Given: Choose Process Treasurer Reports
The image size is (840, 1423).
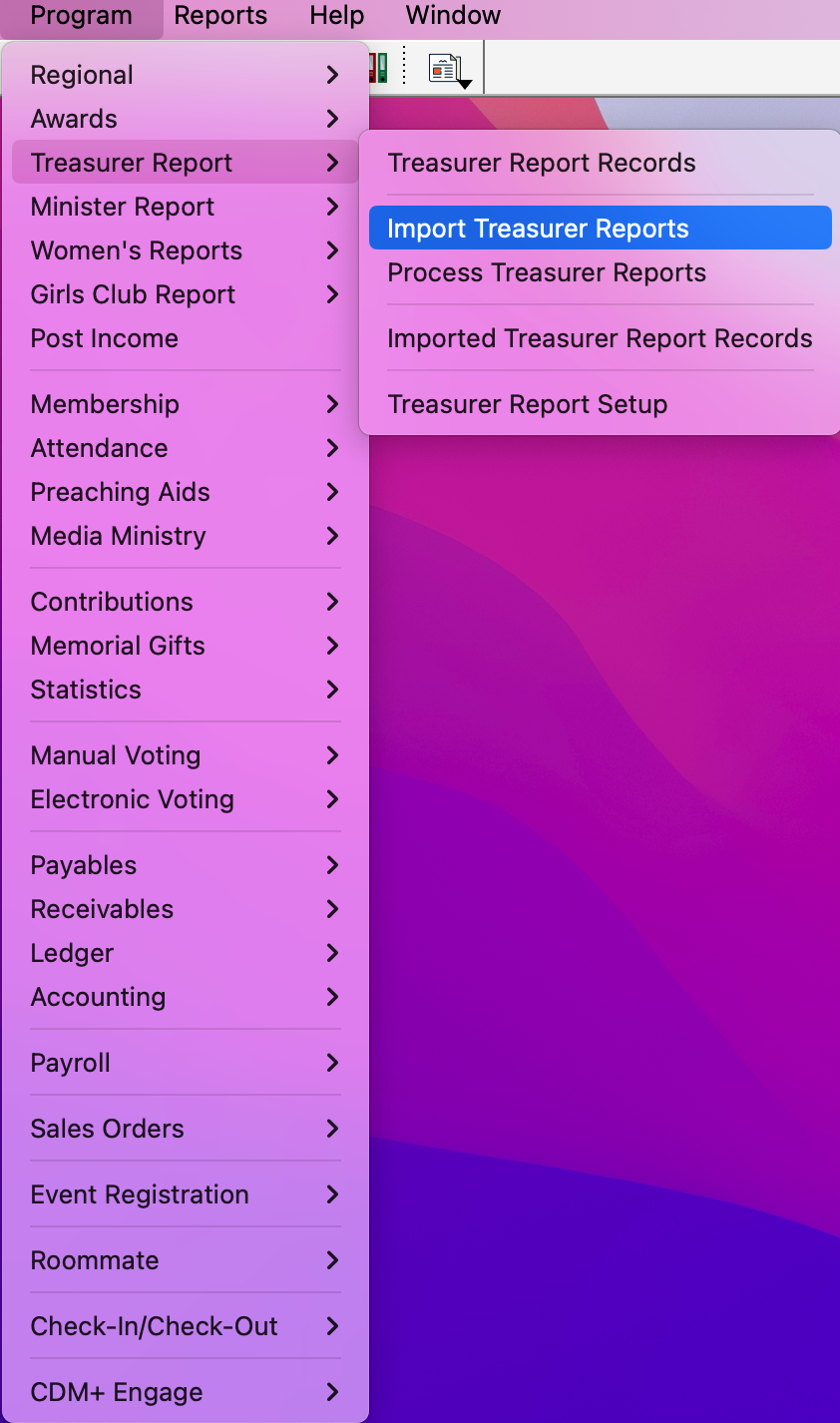Looking at the screenshot, I should pyautogui.click(x=599, y=271).
